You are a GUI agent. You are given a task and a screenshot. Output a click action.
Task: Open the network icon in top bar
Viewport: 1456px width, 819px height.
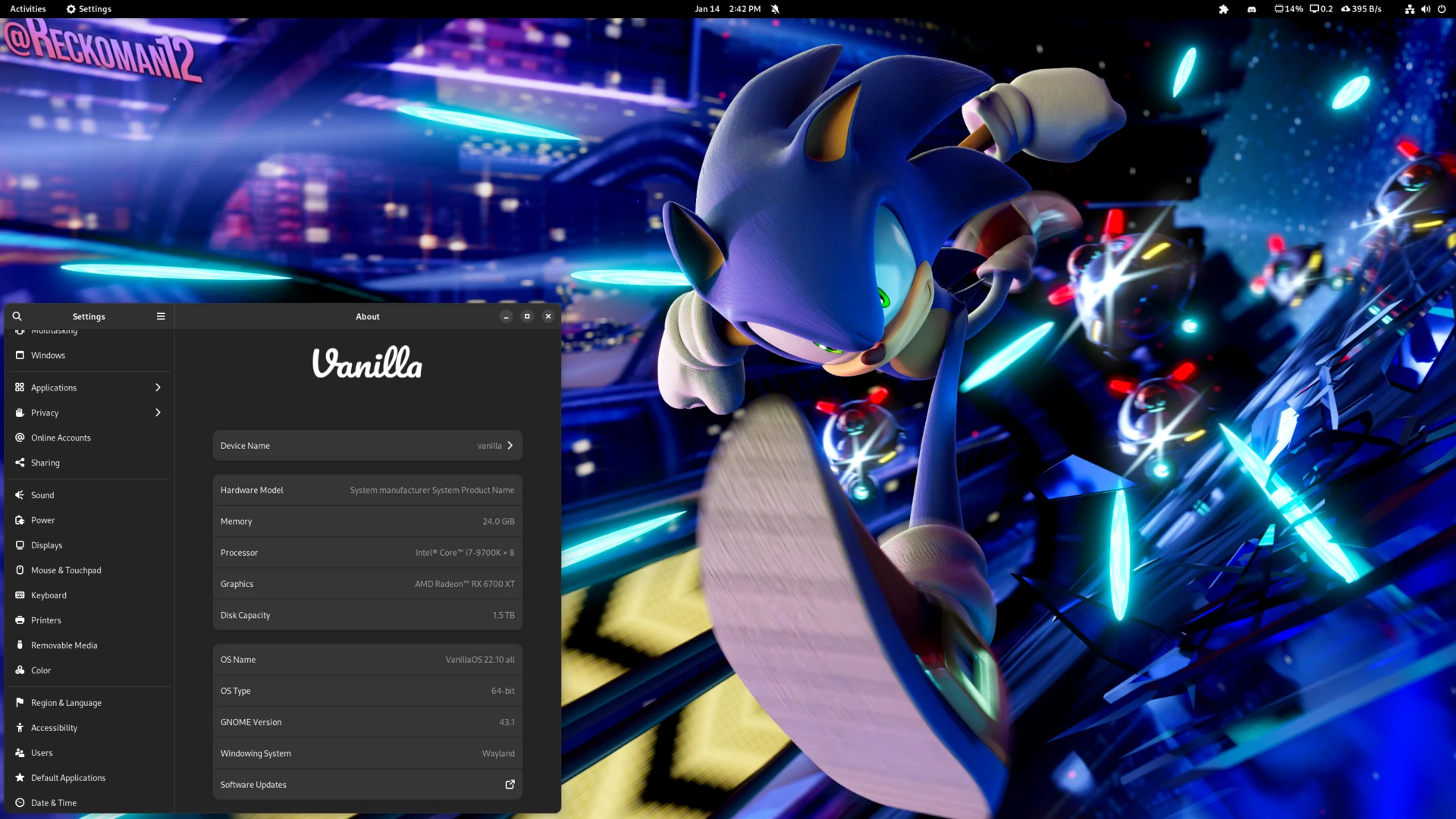pos(1409,9)
